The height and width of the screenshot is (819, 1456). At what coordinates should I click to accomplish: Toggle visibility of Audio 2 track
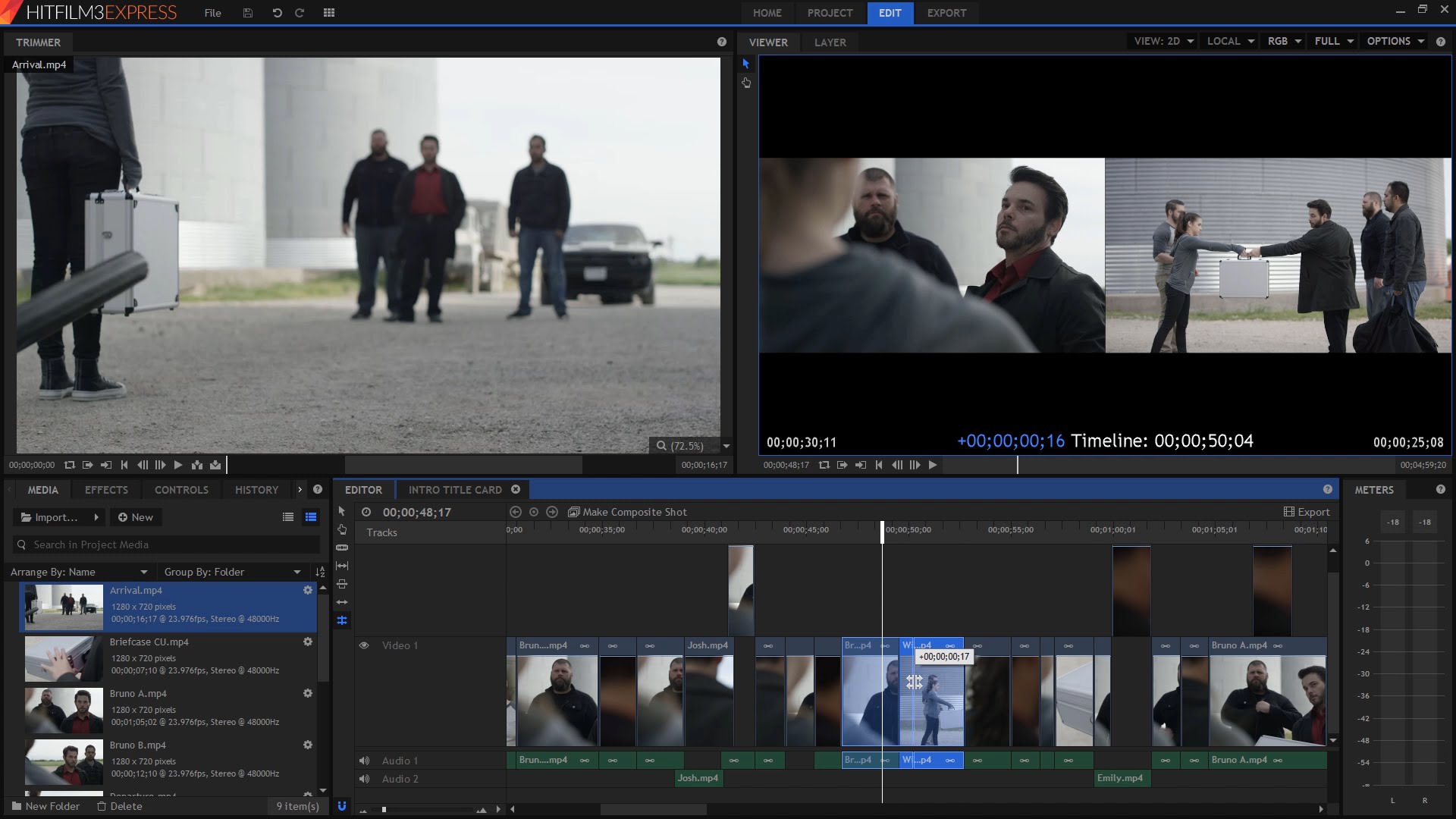coord(363,778)
